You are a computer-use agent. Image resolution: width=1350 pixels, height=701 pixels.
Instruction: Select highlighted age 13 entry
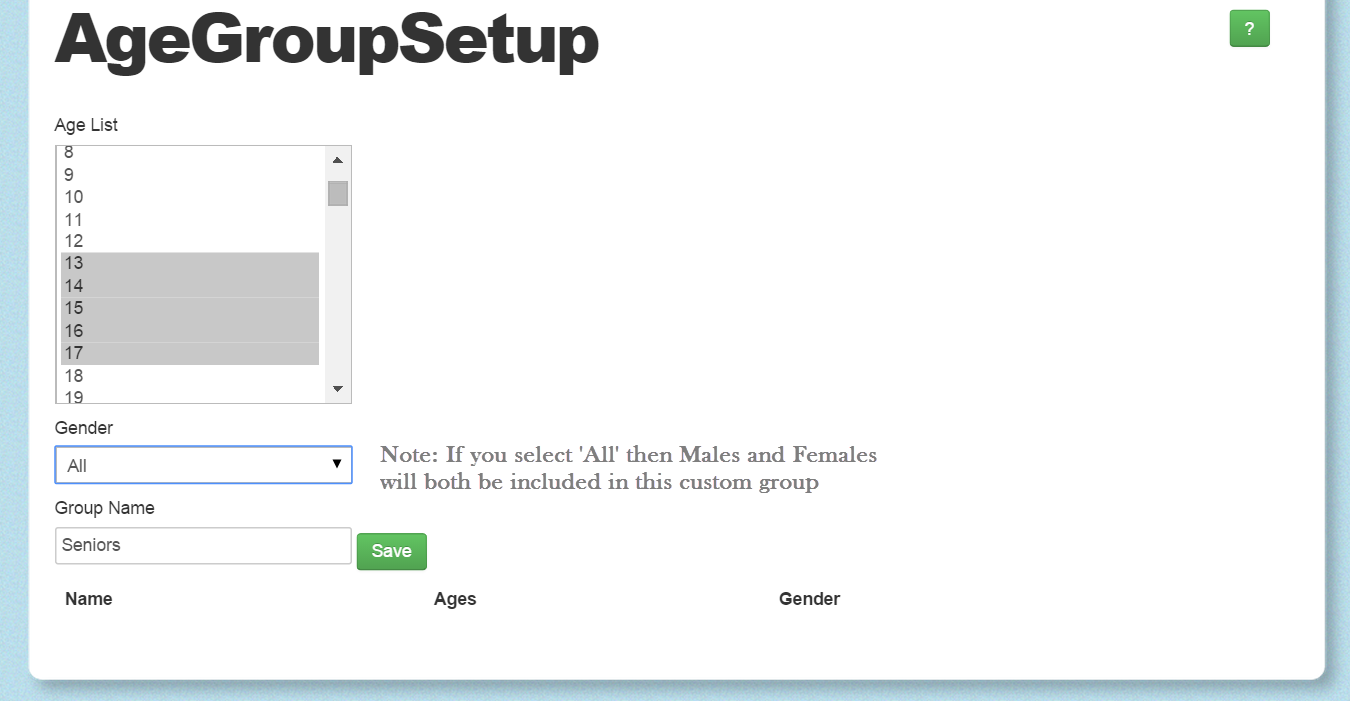pyautogui.click(x=189, y=264)
